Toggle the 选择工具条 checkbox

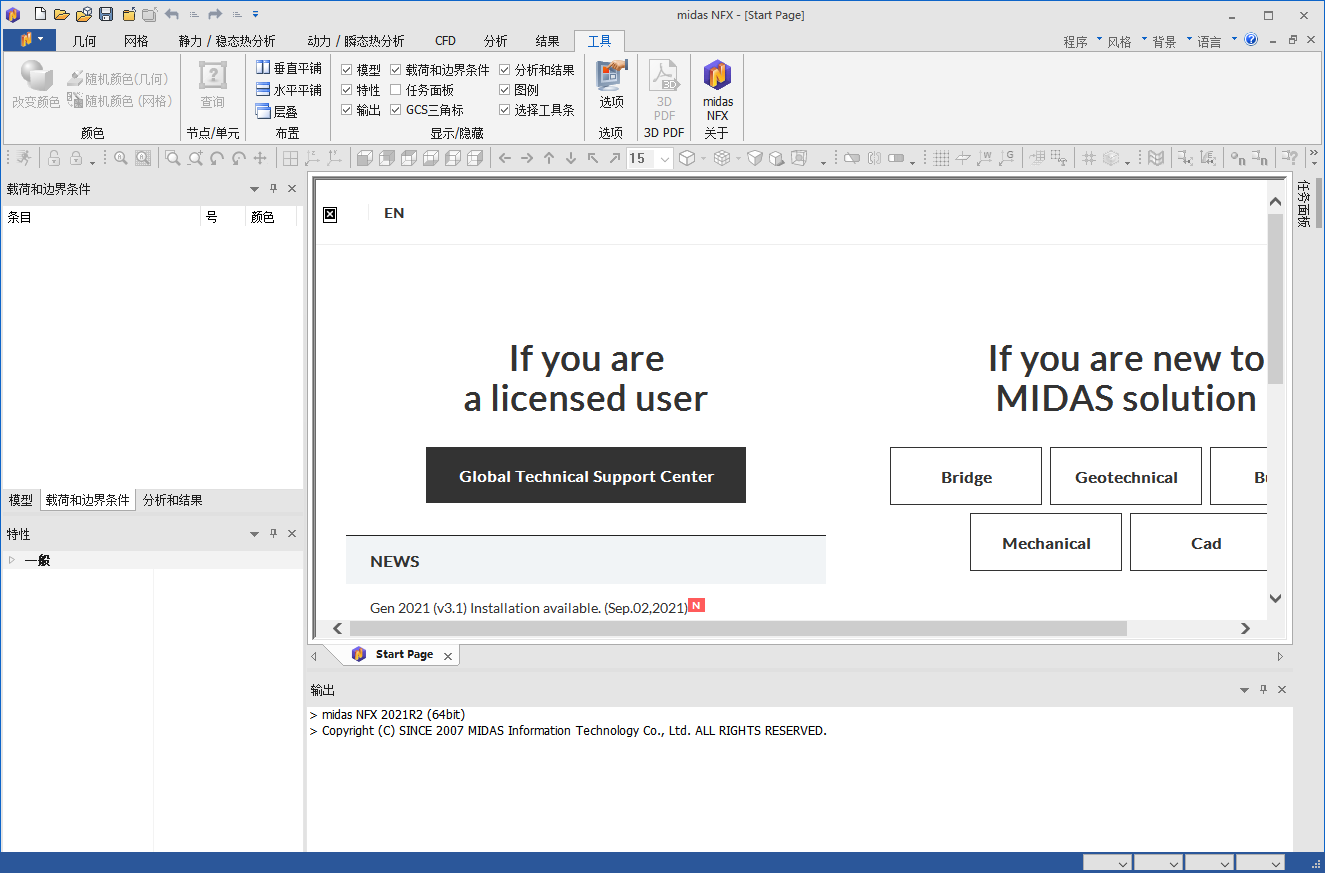coord(505,110)
